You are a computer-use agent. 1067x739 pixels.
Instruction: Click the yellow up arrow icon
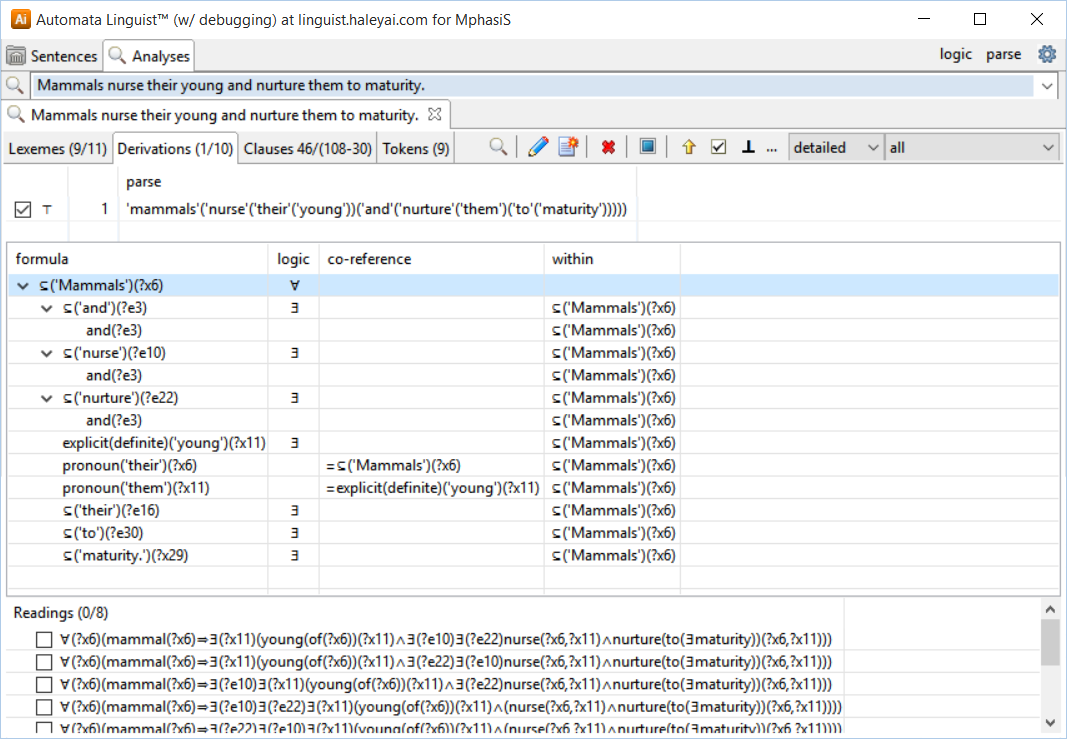689,147
